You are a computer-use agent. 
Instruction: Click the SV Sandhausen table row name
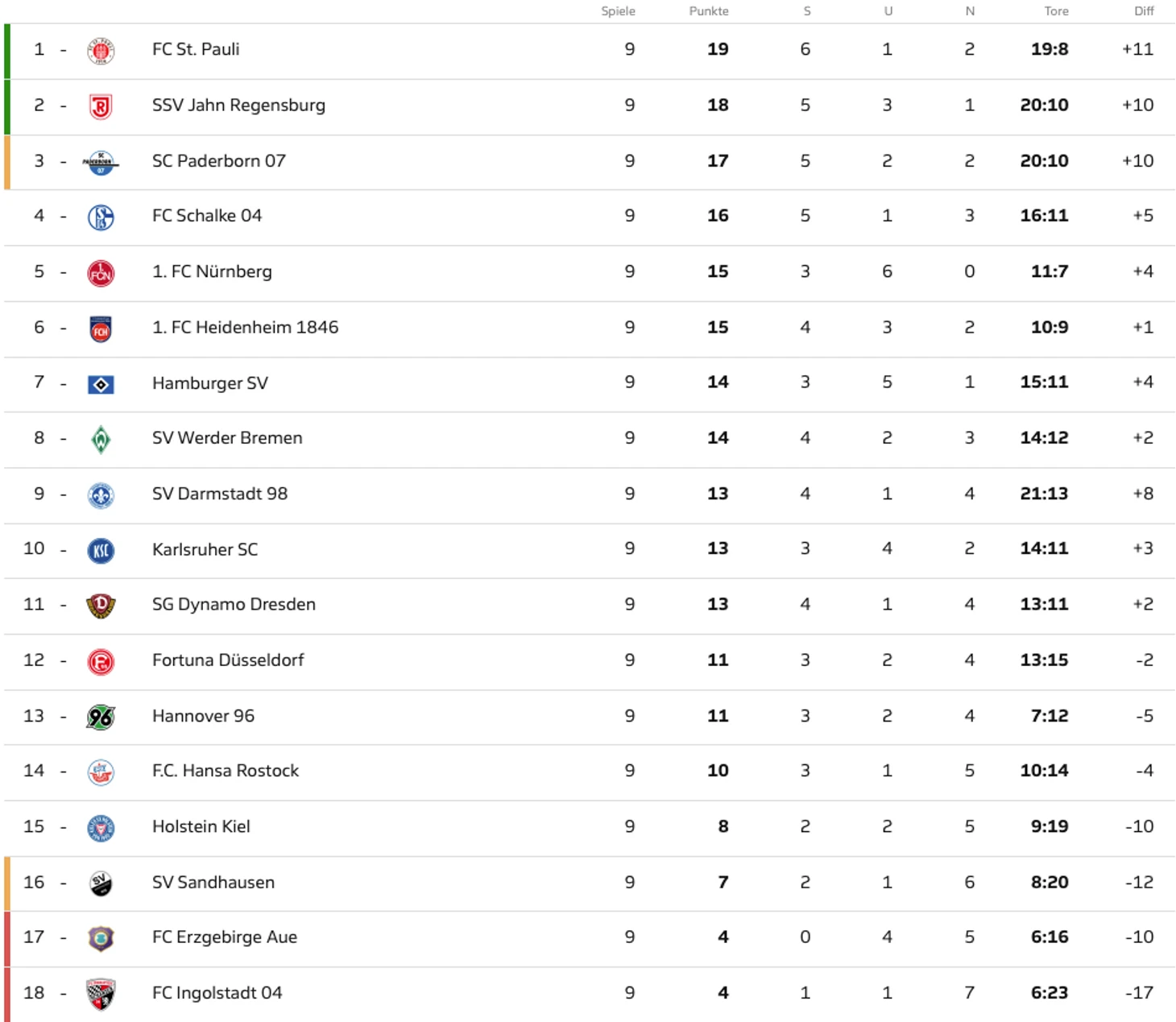pos(213,882)
